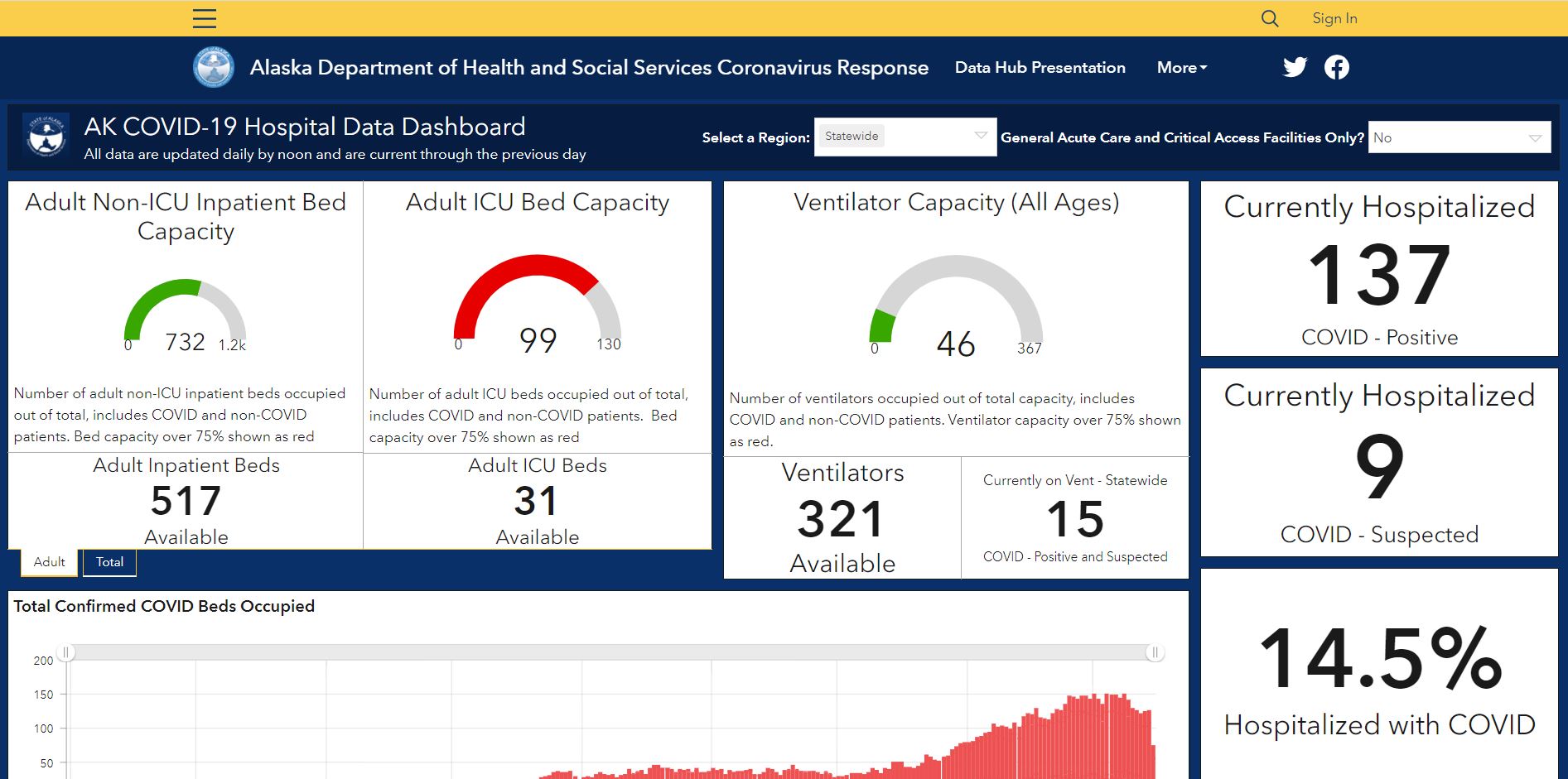Click the Adult Non-ICU green gauge

point(186,310)
